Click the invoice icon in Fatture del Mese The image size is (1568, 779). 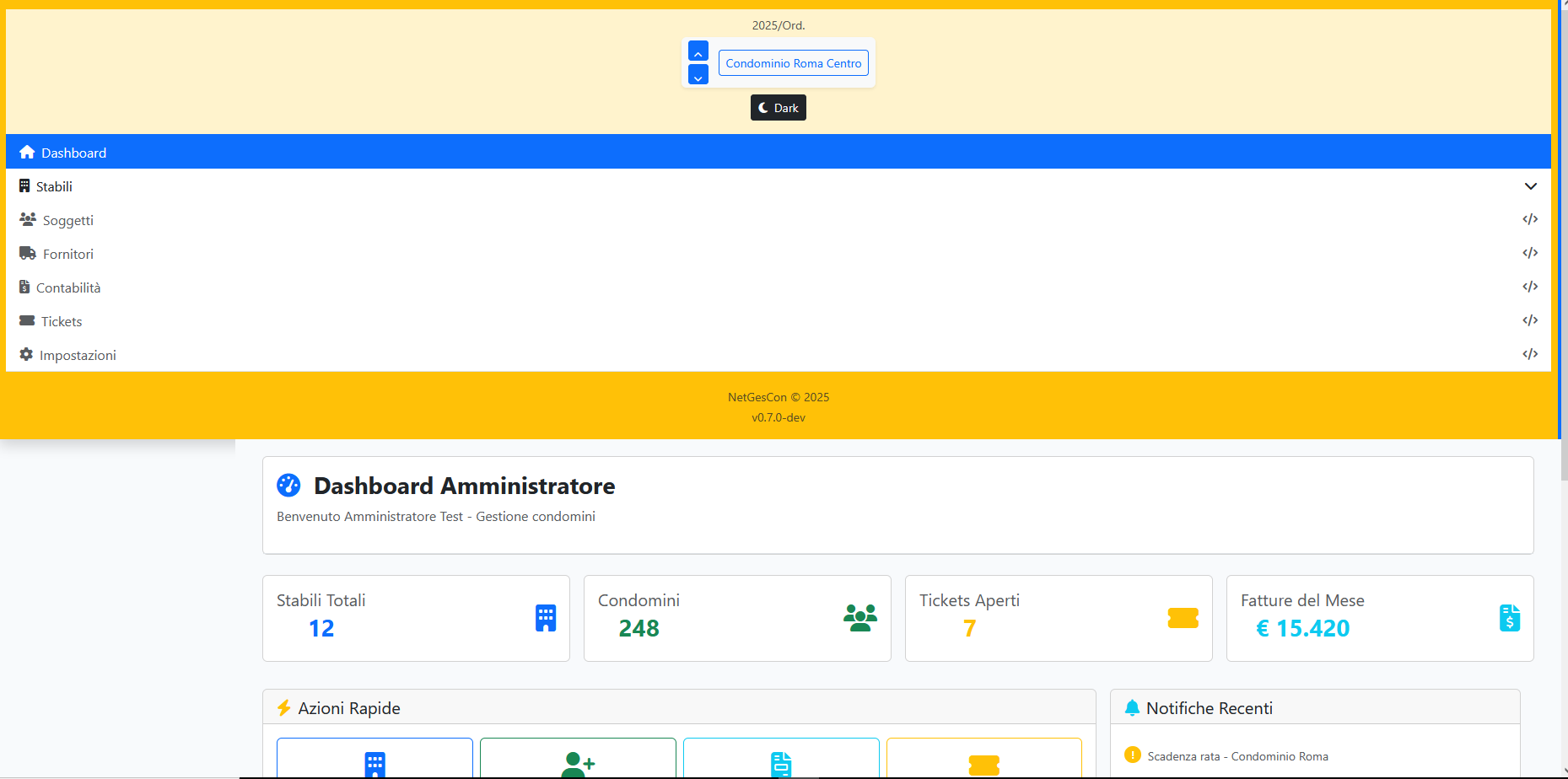coord(1510,618)
